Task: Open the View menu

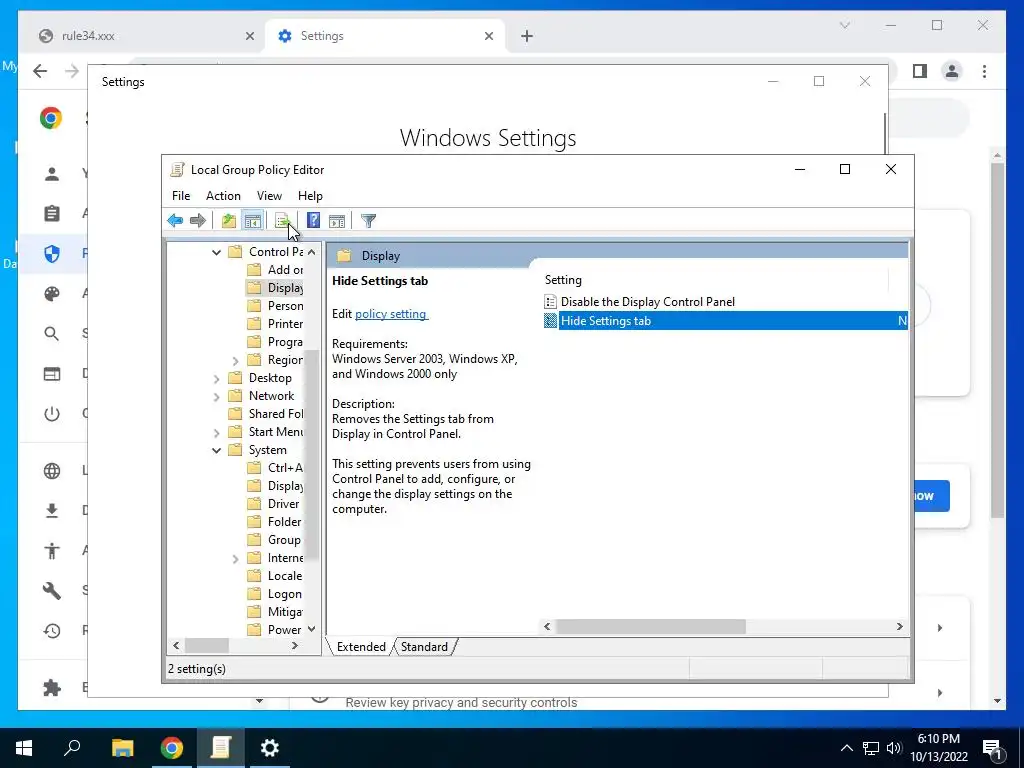Action: point(269,196)
